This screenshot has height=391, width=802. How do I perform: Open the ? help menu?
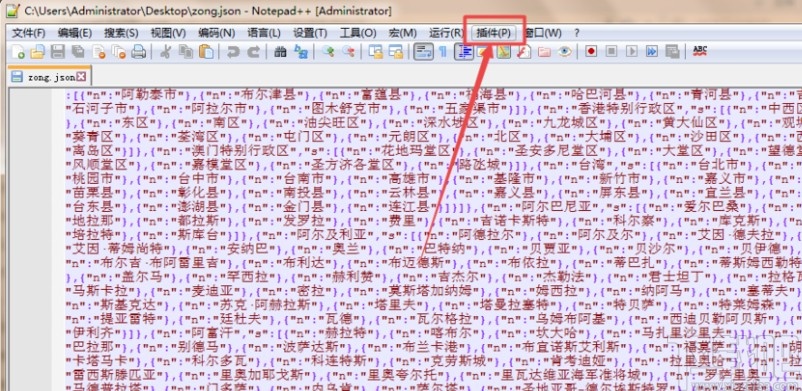[x=577, y=33]
